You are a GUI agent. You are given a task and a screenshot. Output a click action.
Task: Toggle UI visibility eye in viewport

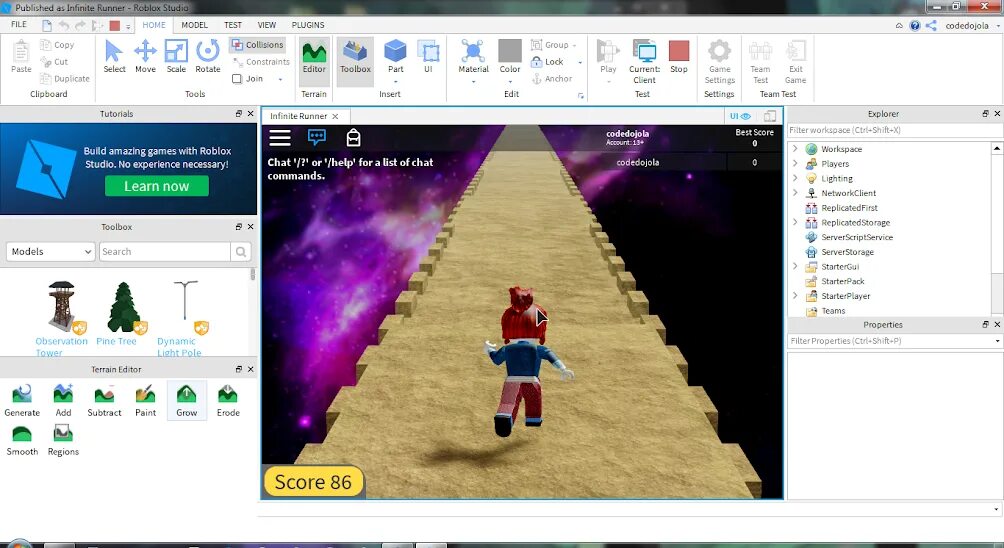[x=740, y=116]
